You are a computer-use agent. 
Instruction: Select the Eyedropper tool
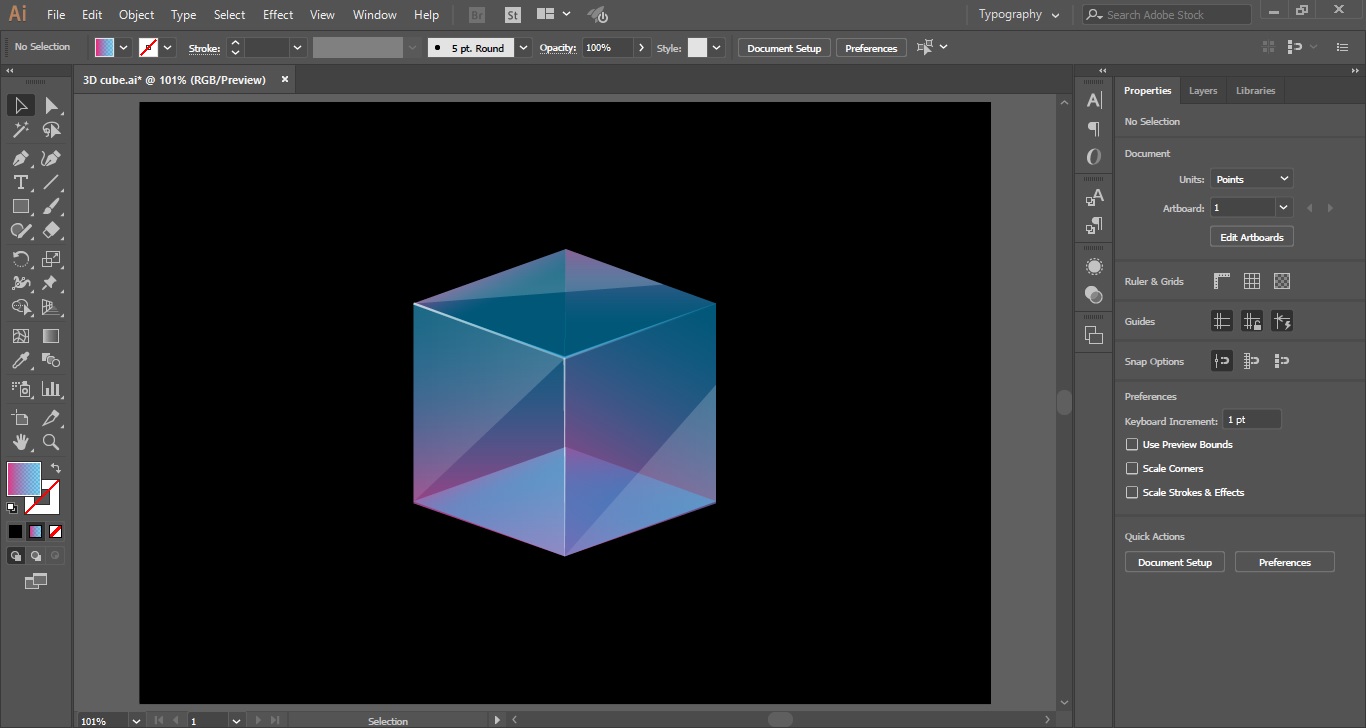20,361
